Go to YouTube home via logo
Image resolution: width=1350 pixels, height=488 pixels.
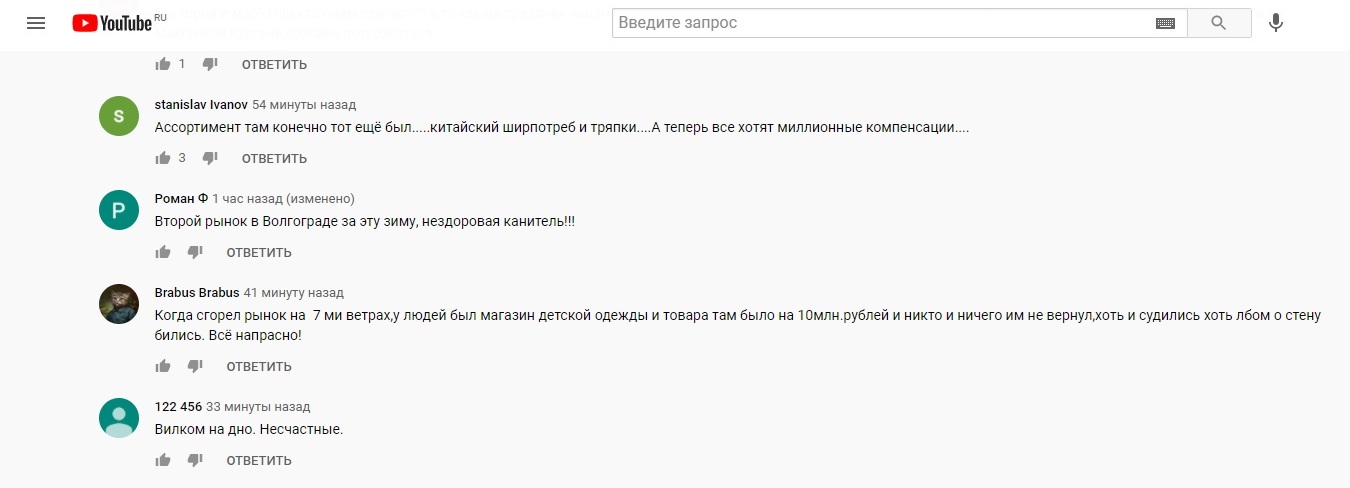(x=111, y=23)
